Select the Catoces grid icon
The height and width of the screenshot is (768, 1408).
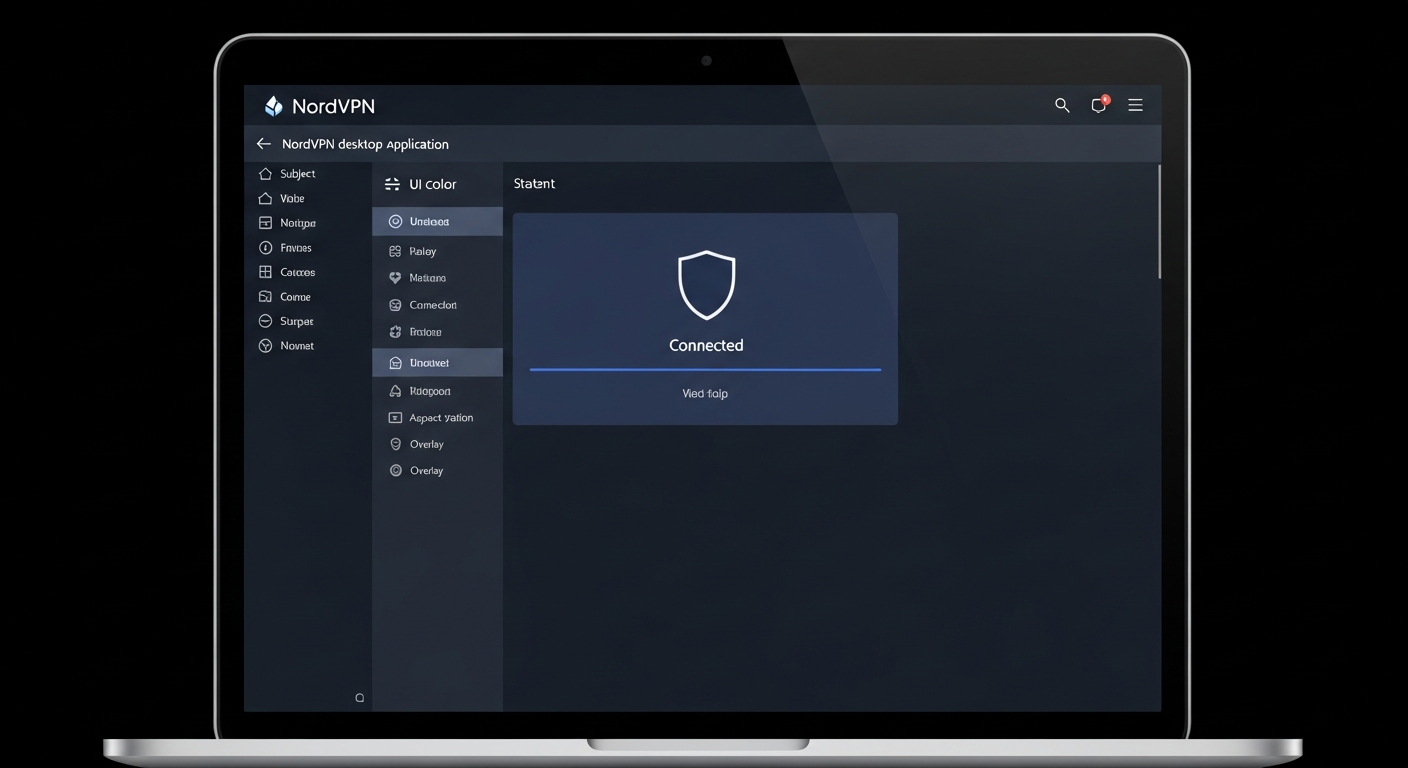click(x=265, y=272)
